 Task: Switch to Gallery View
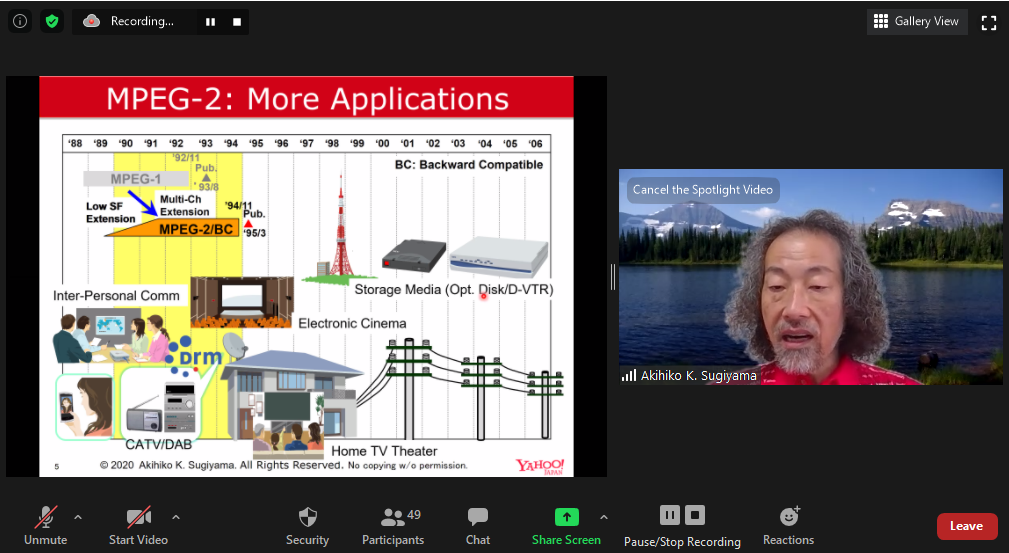point(916,21)
